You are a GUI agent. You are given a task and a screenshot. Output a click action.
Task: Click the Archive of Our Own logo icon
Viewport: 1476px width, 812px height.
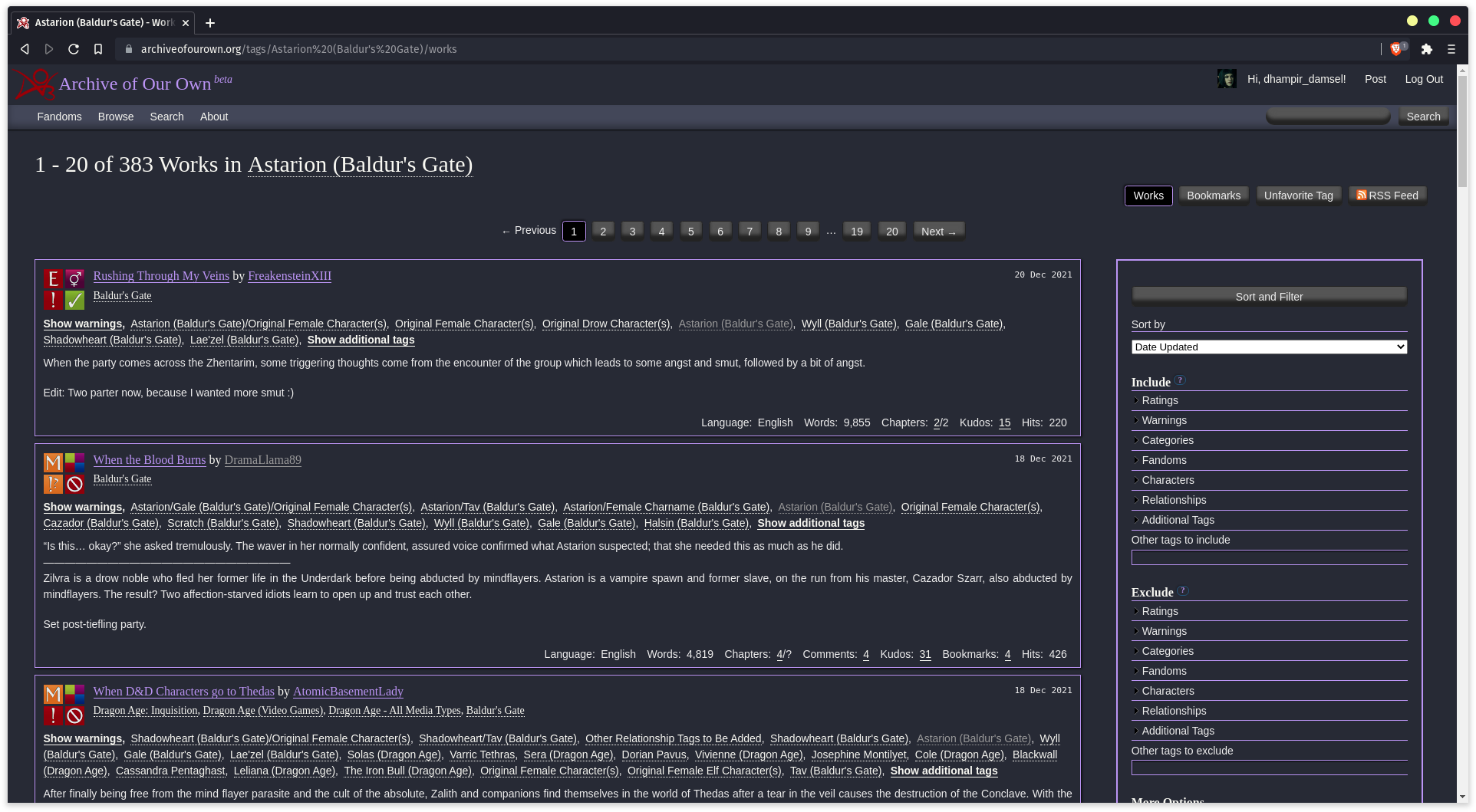coord(35,84)
